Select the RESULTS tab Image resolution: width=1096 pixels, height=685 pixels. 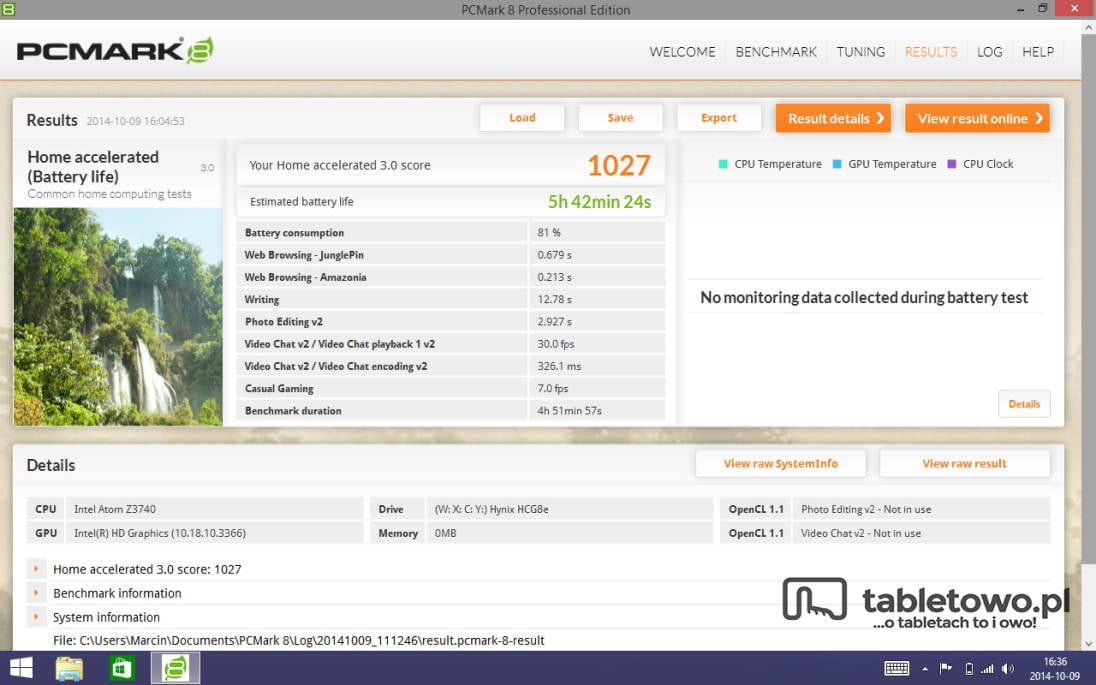point(930,52)
